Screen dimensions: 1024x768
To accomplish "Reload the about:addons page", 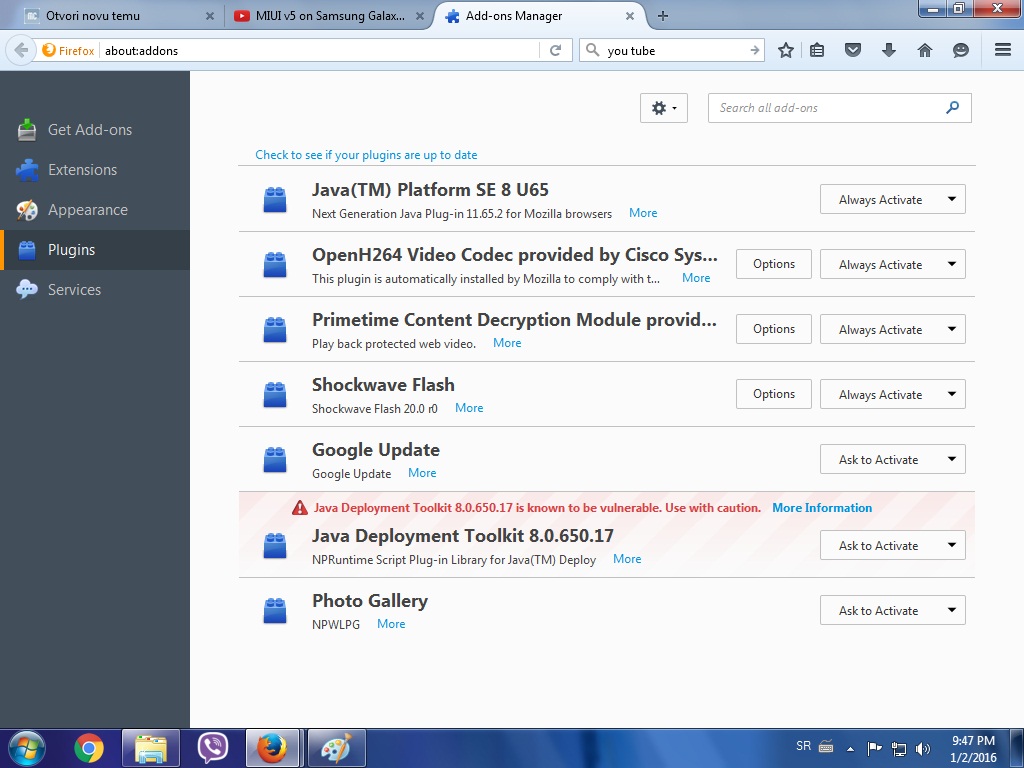I will click(555, 50).
